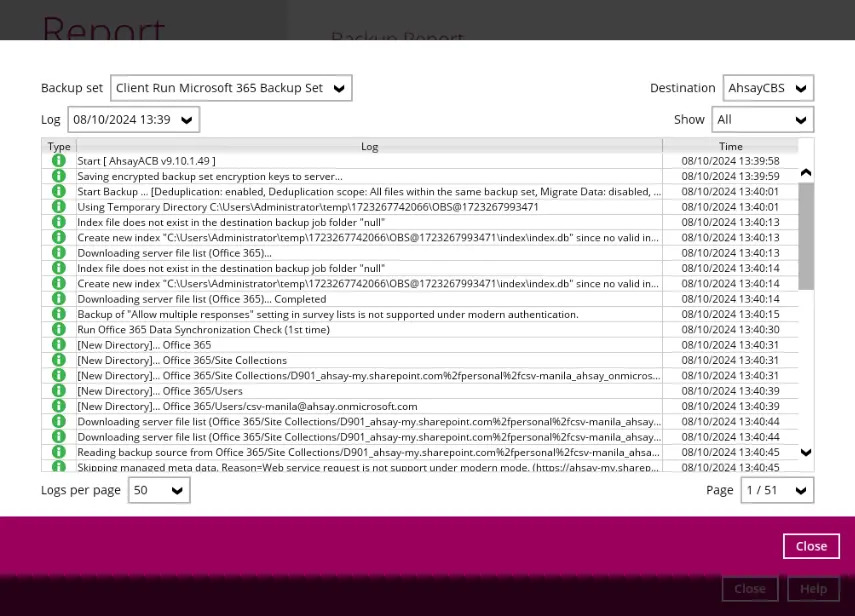The height and width of the screenshot is (616, 855).
Task: Click the info icon for New Directory Office 365
Action: 59,344
